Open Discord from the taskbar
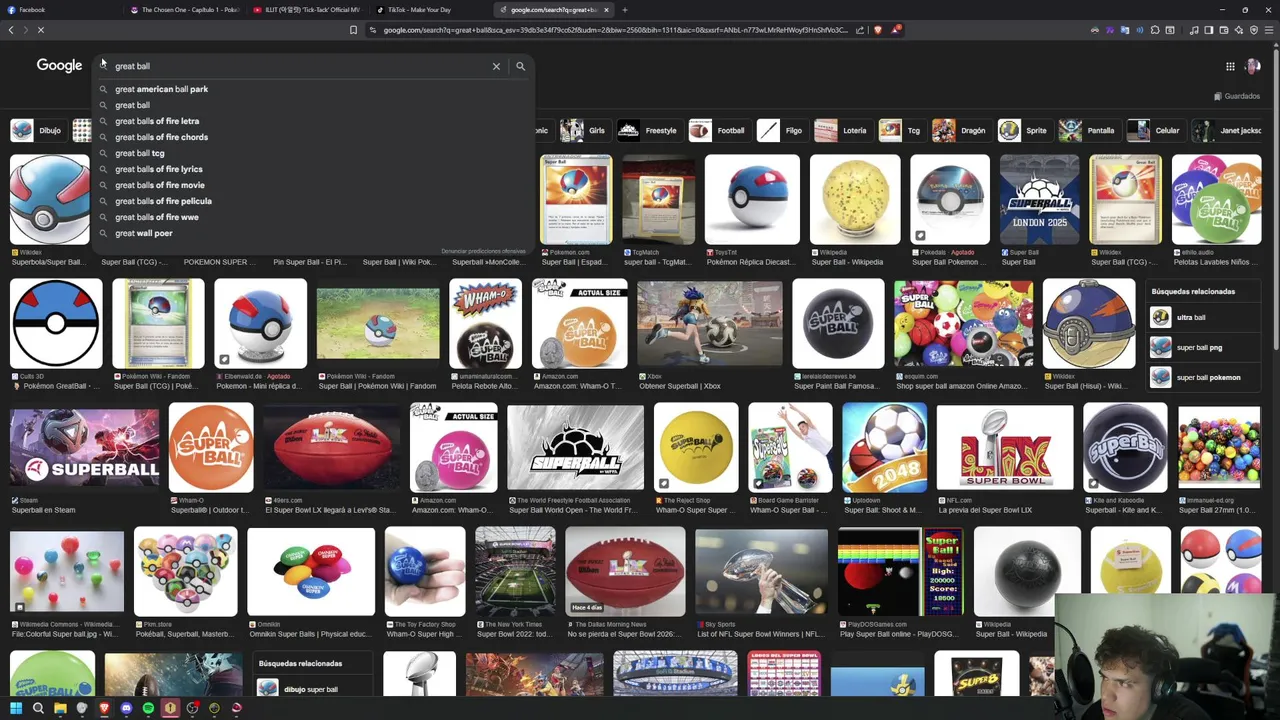 126,708
